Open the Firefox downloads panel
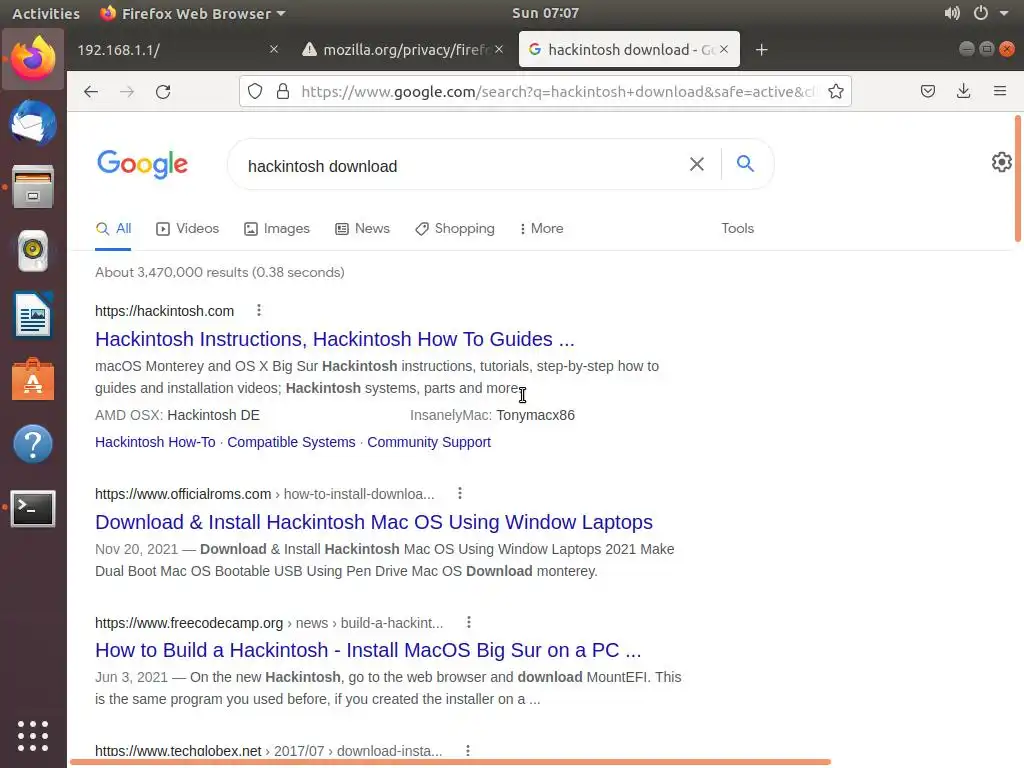 pyautogui.click(x=963, y=91)
